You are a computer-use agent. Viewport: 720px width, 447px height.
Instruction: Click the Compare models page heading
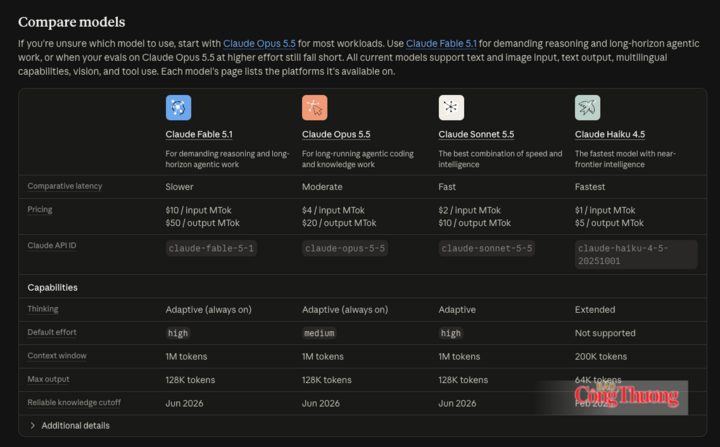72,22
